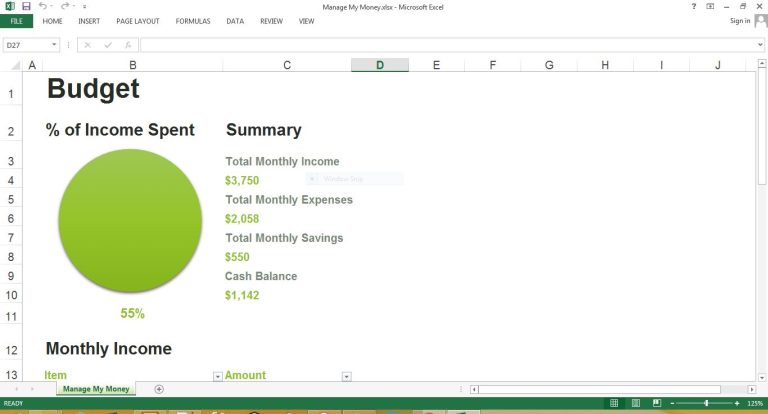Click the Budget title cell
768x414 pixels.
click(x=93, y=89)
